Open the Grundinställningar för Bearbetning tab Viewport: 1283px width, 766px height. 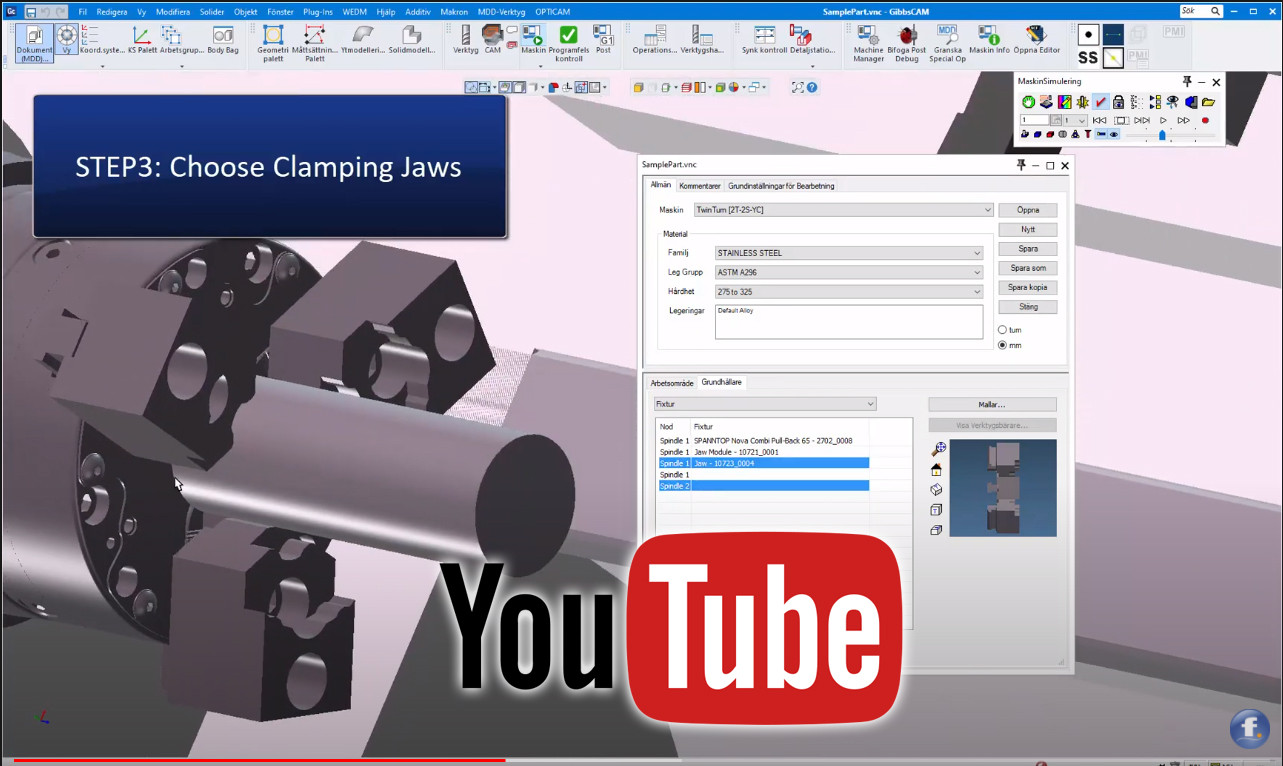(781, 186)
